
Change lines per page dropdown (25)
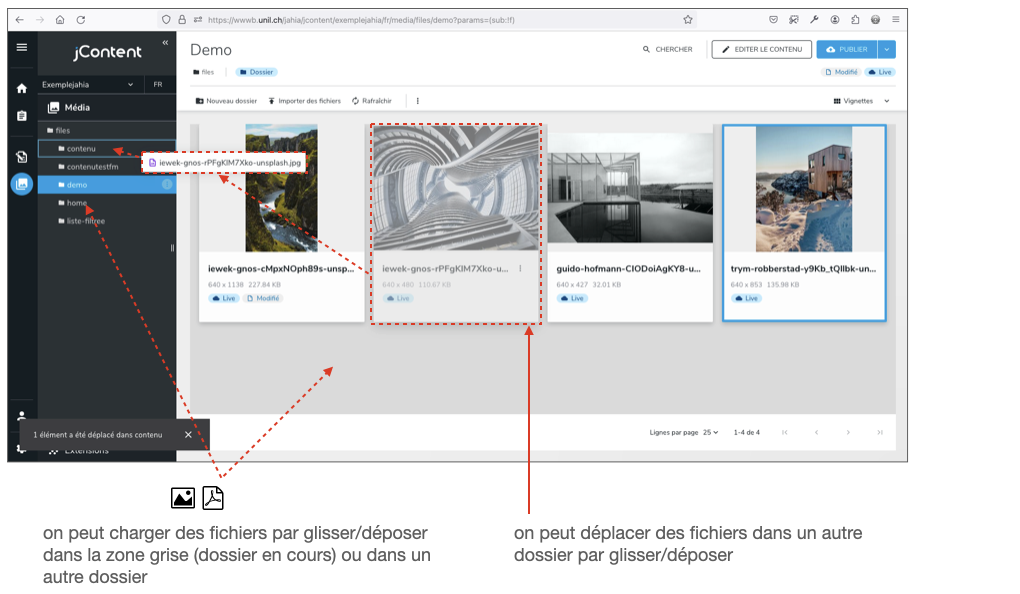point(710,432)
